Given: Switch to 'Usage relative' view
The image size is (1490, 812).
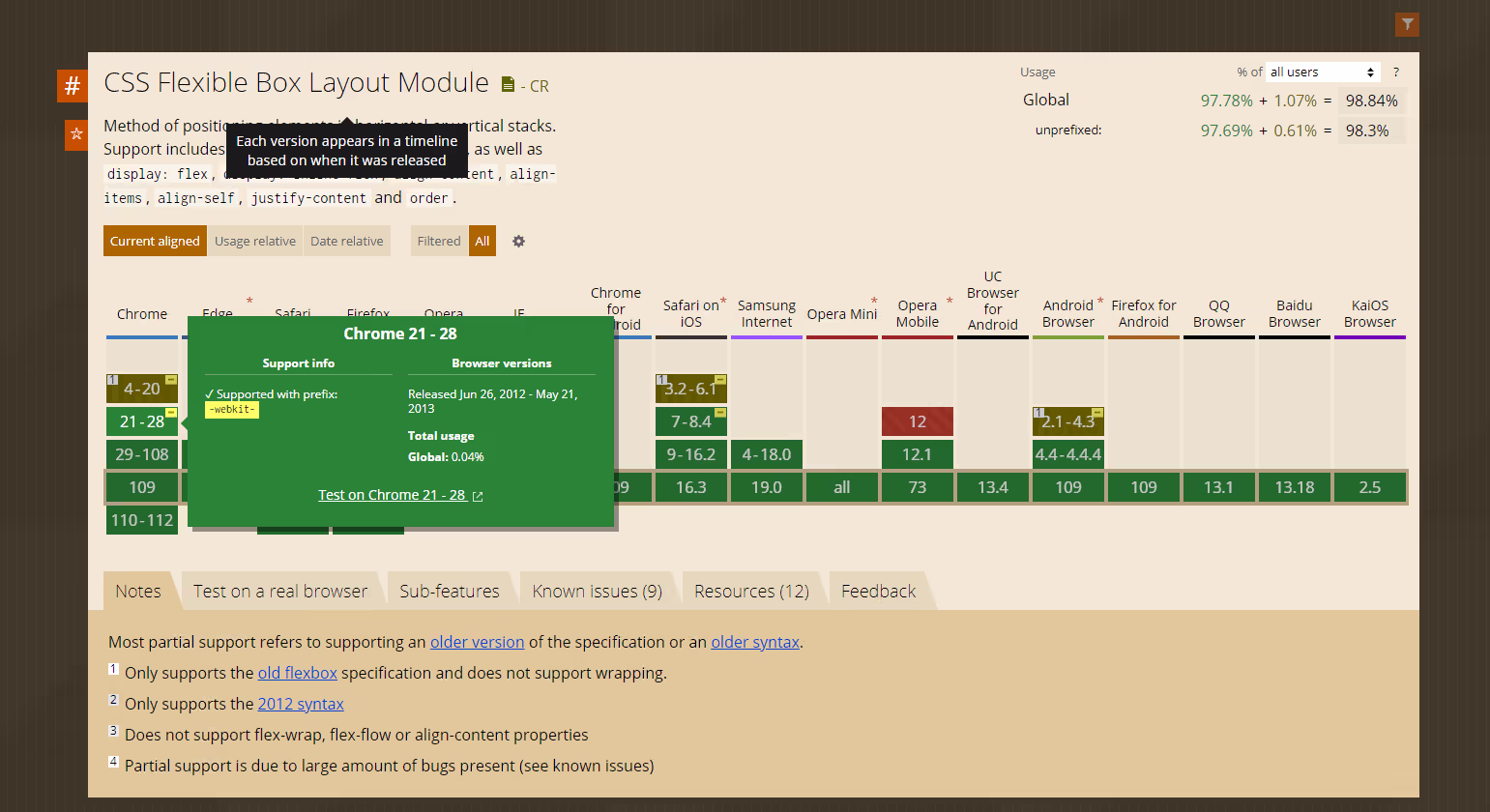Looking at the screenshot, I should pyautogui.click(x=255, y=241).
